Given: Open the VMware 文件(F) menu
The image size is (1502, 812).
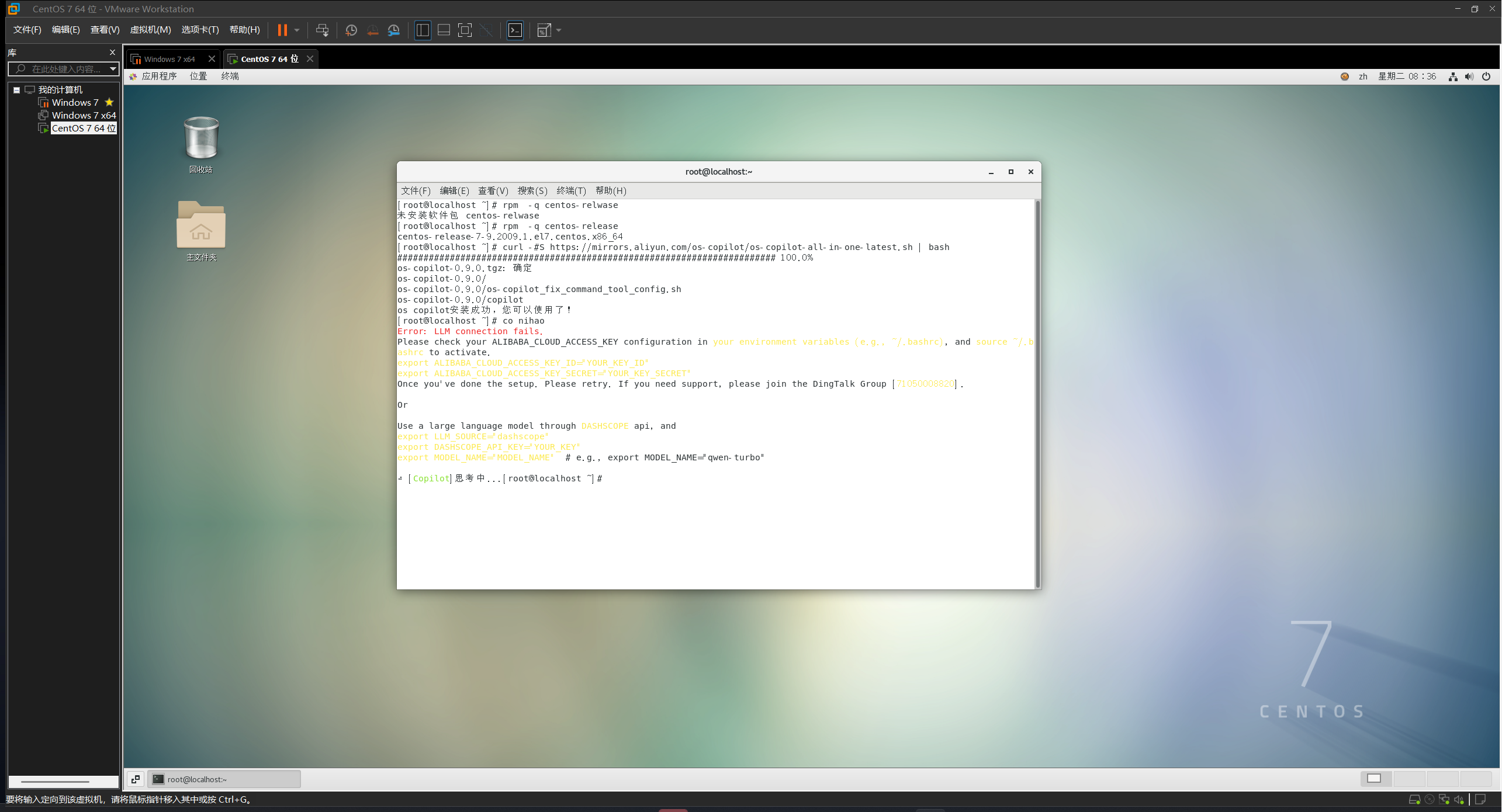Looking at the screenshot, I should tap(27, 30).
